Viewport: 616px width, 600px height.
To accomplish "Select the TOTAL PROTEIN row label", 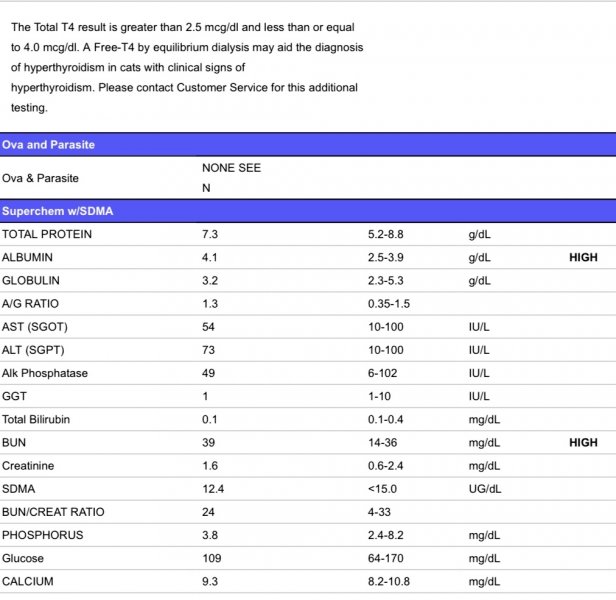I will coord(47,234).
